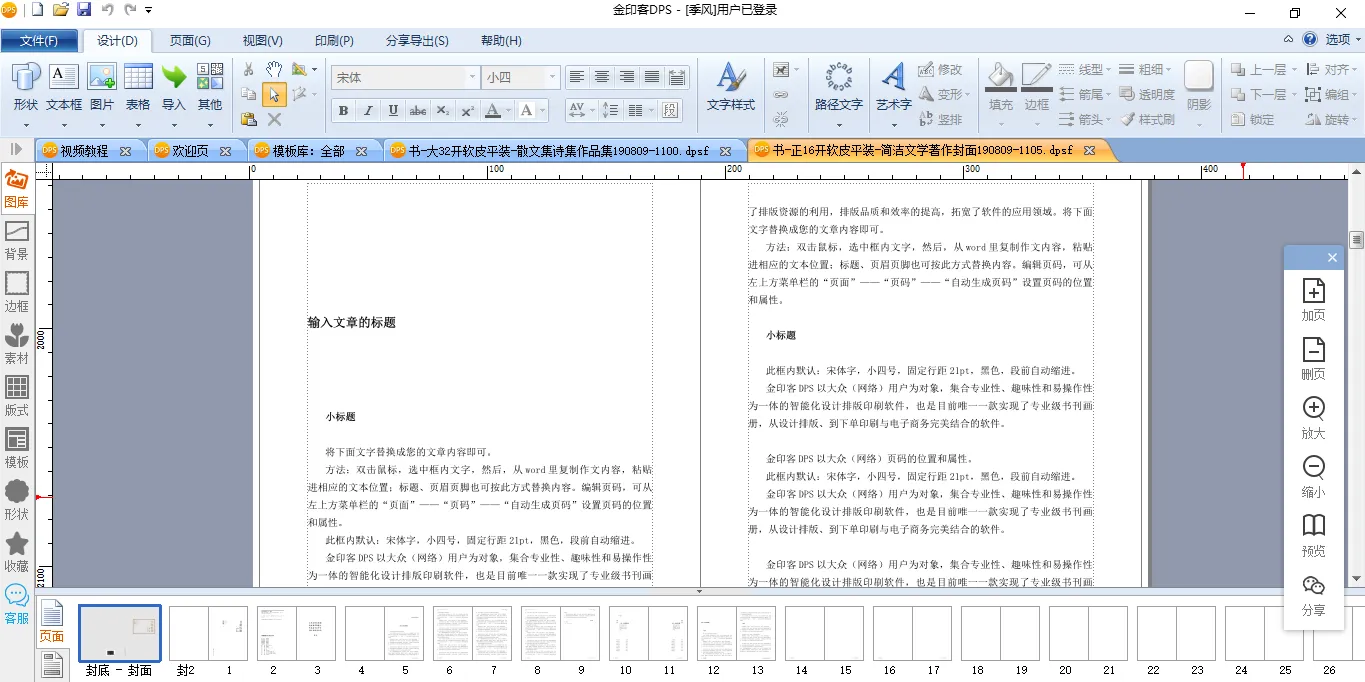Select the 文本框 text box tool
Screen dimensions: 1365x682
tap(63, 86)
